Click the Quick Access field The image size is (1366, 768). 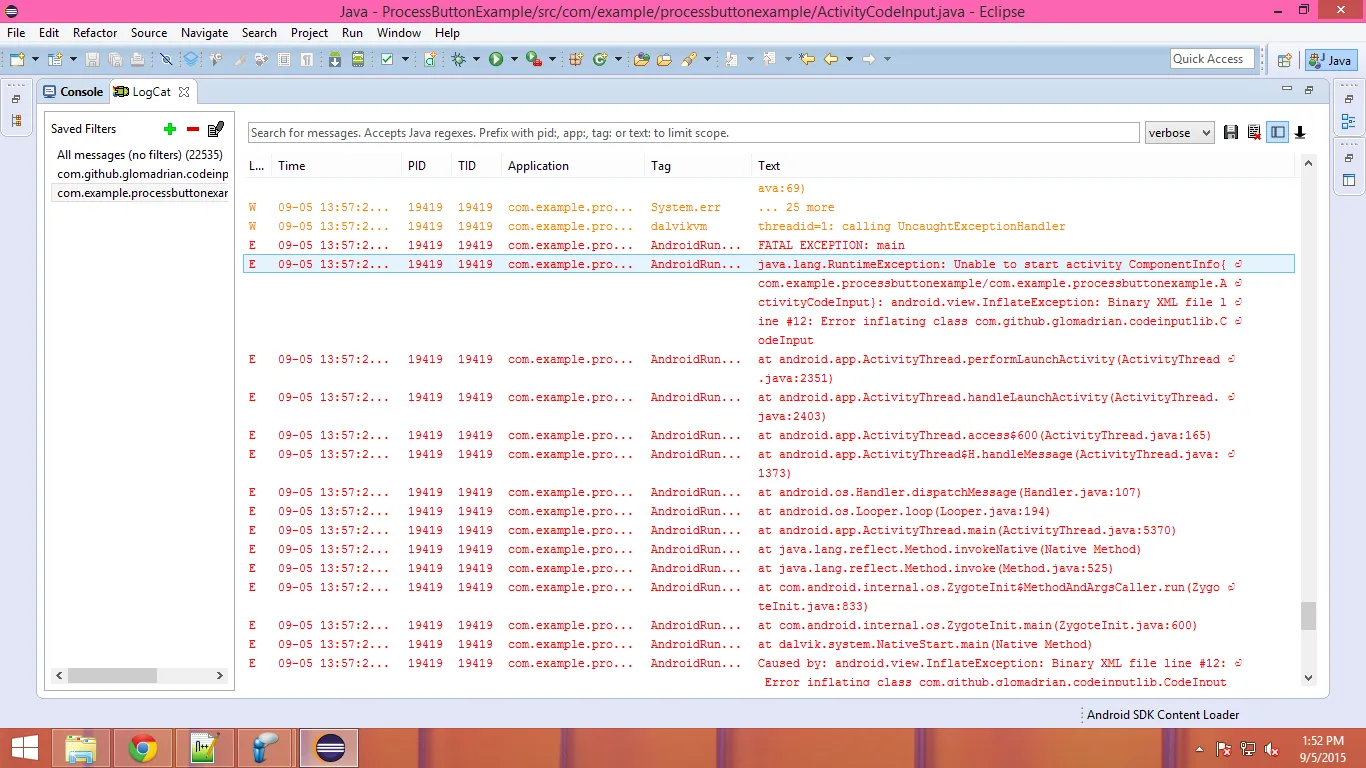click(x=1212, y=59)
